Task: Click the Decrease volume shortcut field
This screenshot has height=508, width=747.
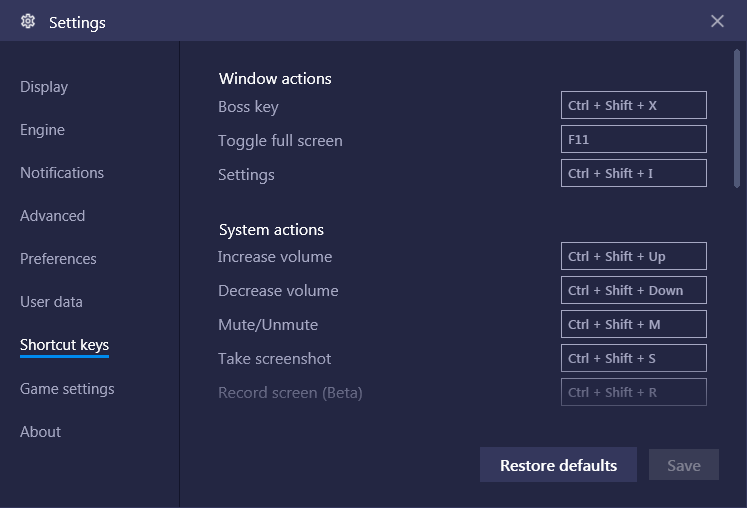Action: coord(633,290)
